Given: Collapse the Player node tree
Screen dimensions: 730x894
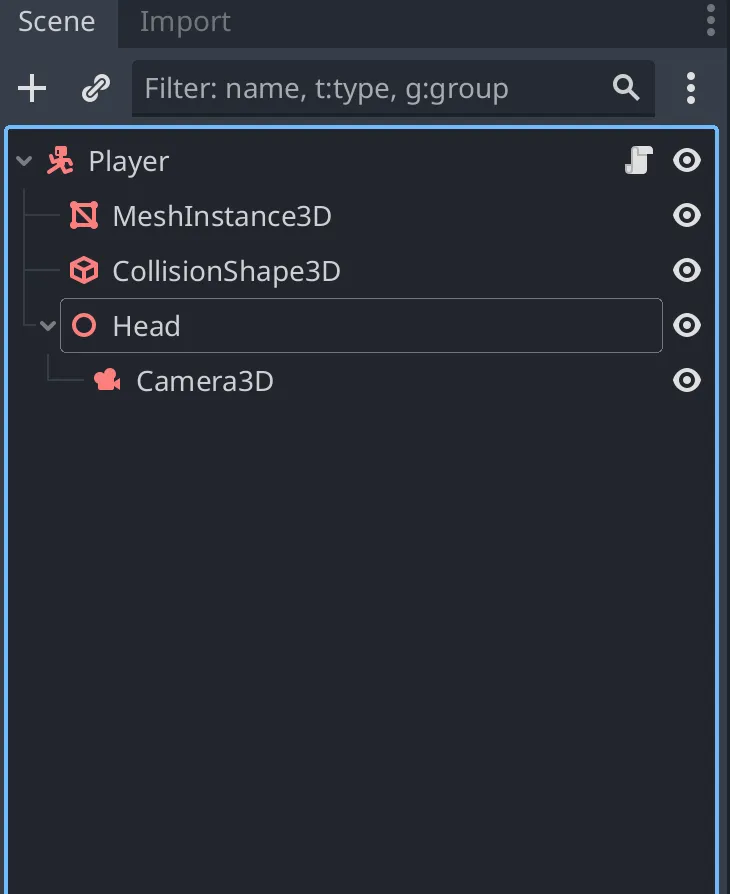Looking at the screenshot, I should coord(25,162).
